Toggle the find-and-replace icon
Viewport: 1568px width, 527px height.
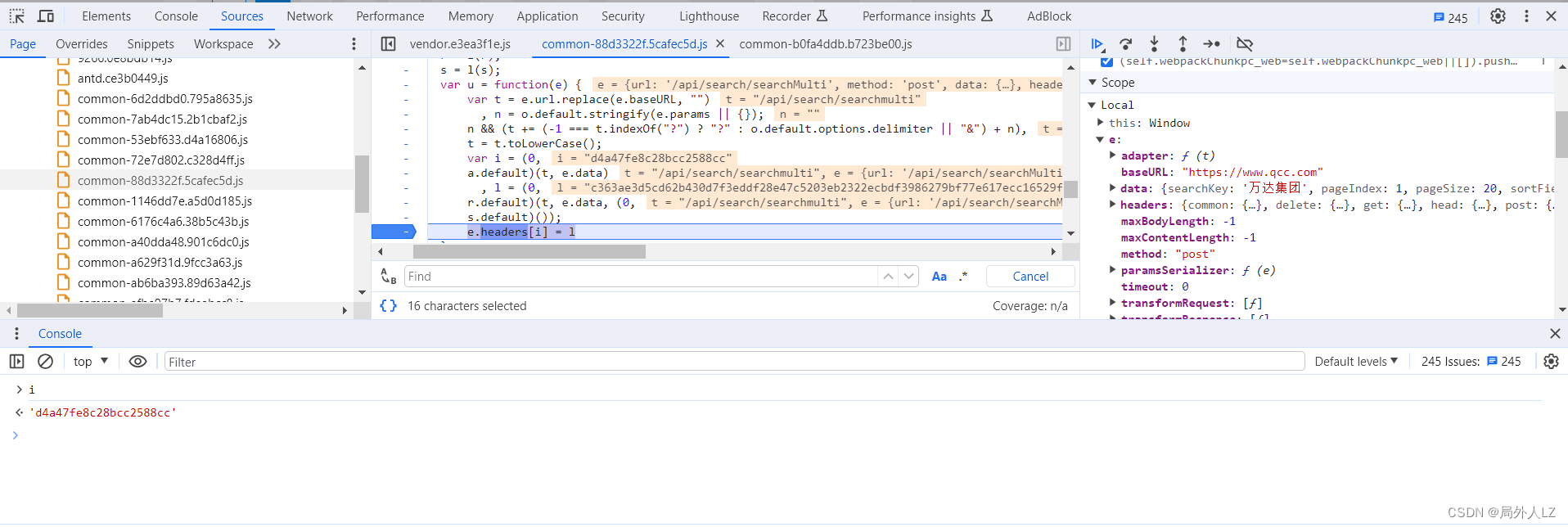pyautogui.click(x=389, y=277)
